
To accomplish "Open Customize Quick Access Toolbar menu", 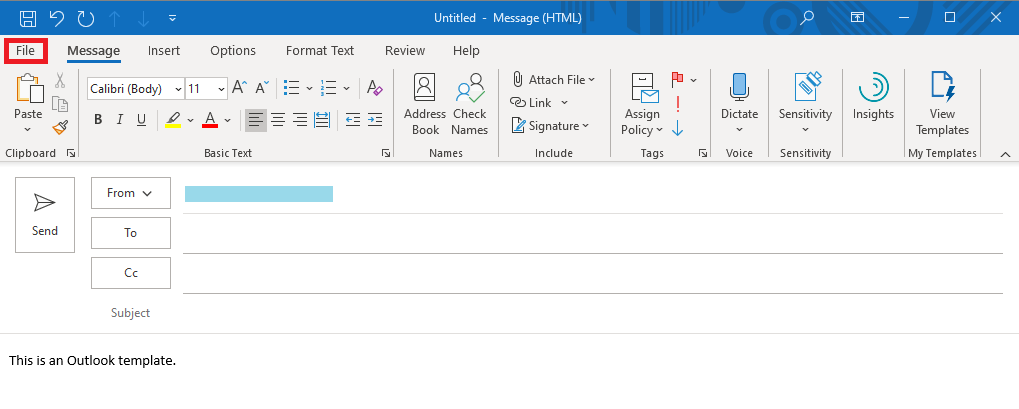I will pos(172,18).
